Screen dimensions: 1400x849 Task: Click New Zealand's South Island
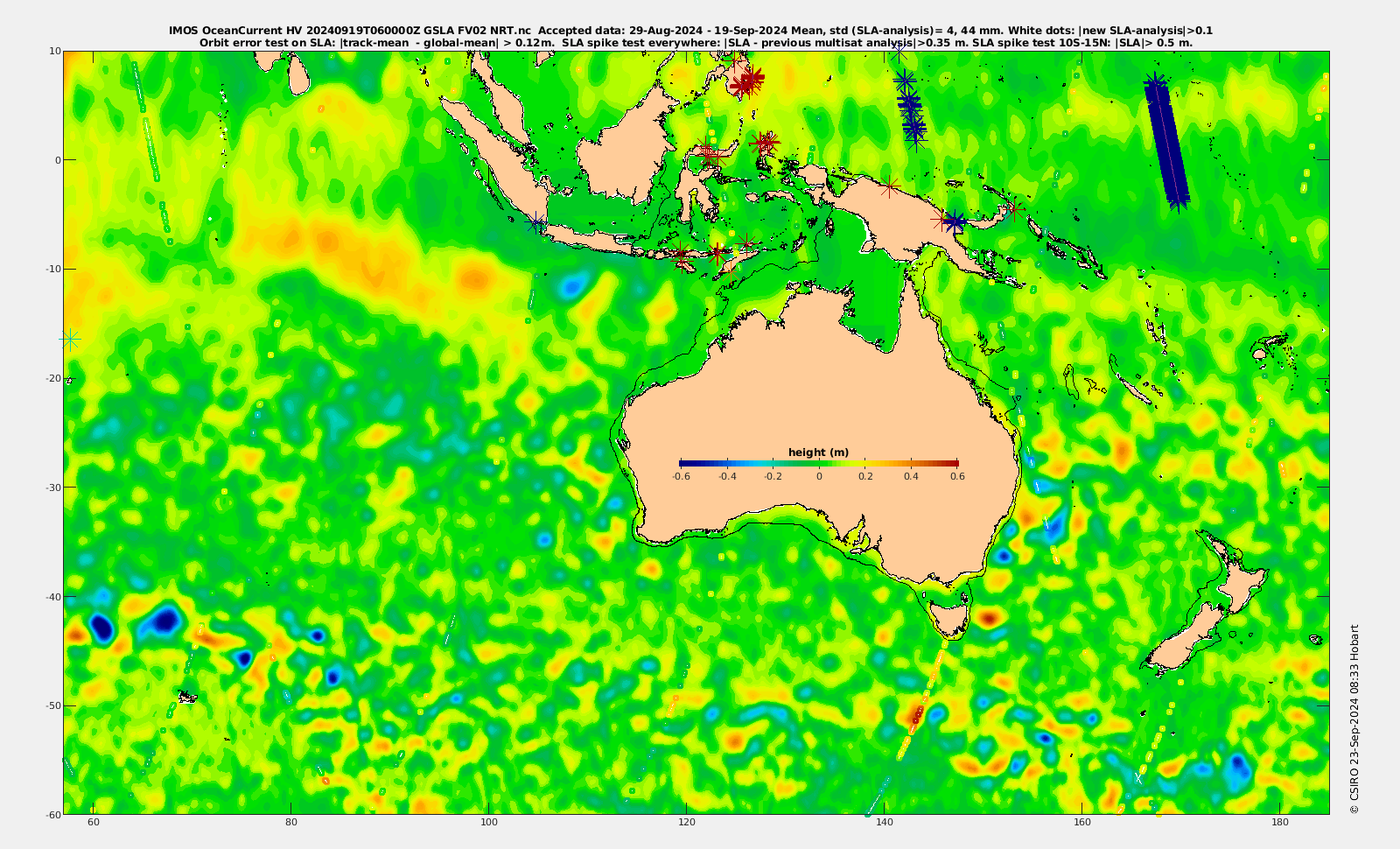(x=1183, y=641)
